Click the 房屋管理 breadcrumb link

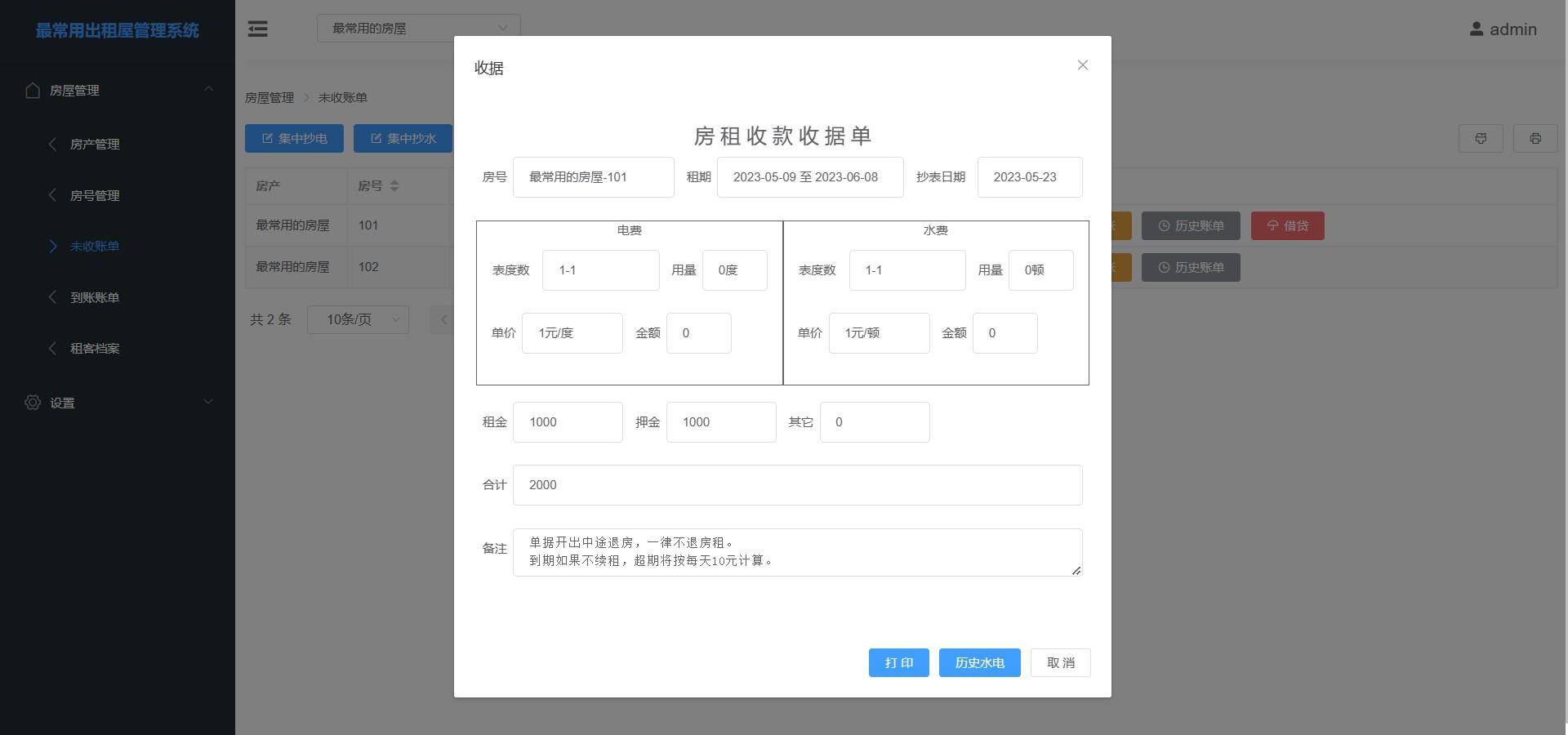[x=269, y=98]
